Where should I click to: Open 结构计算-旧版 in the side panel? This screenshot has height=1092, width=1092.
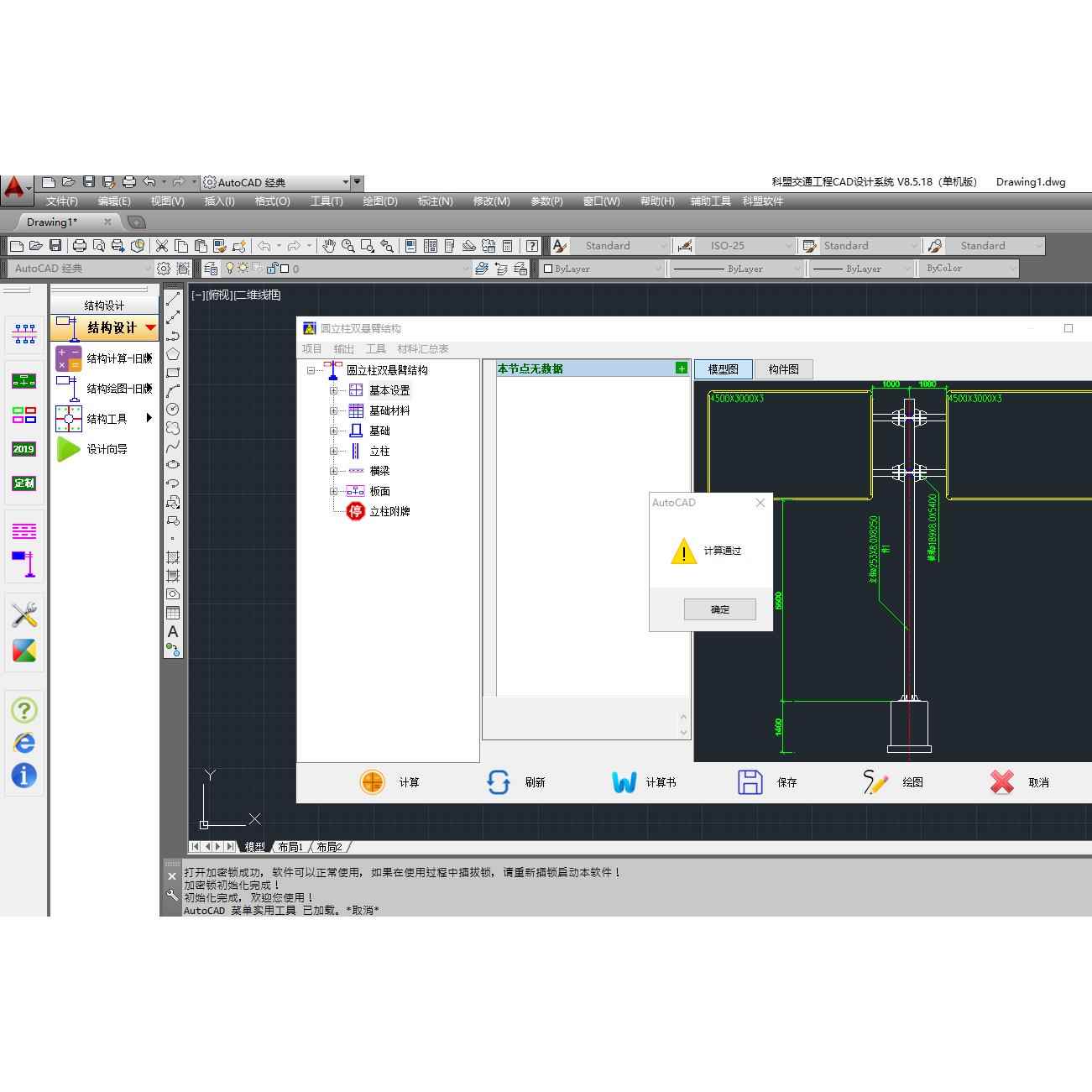point(104,358)
